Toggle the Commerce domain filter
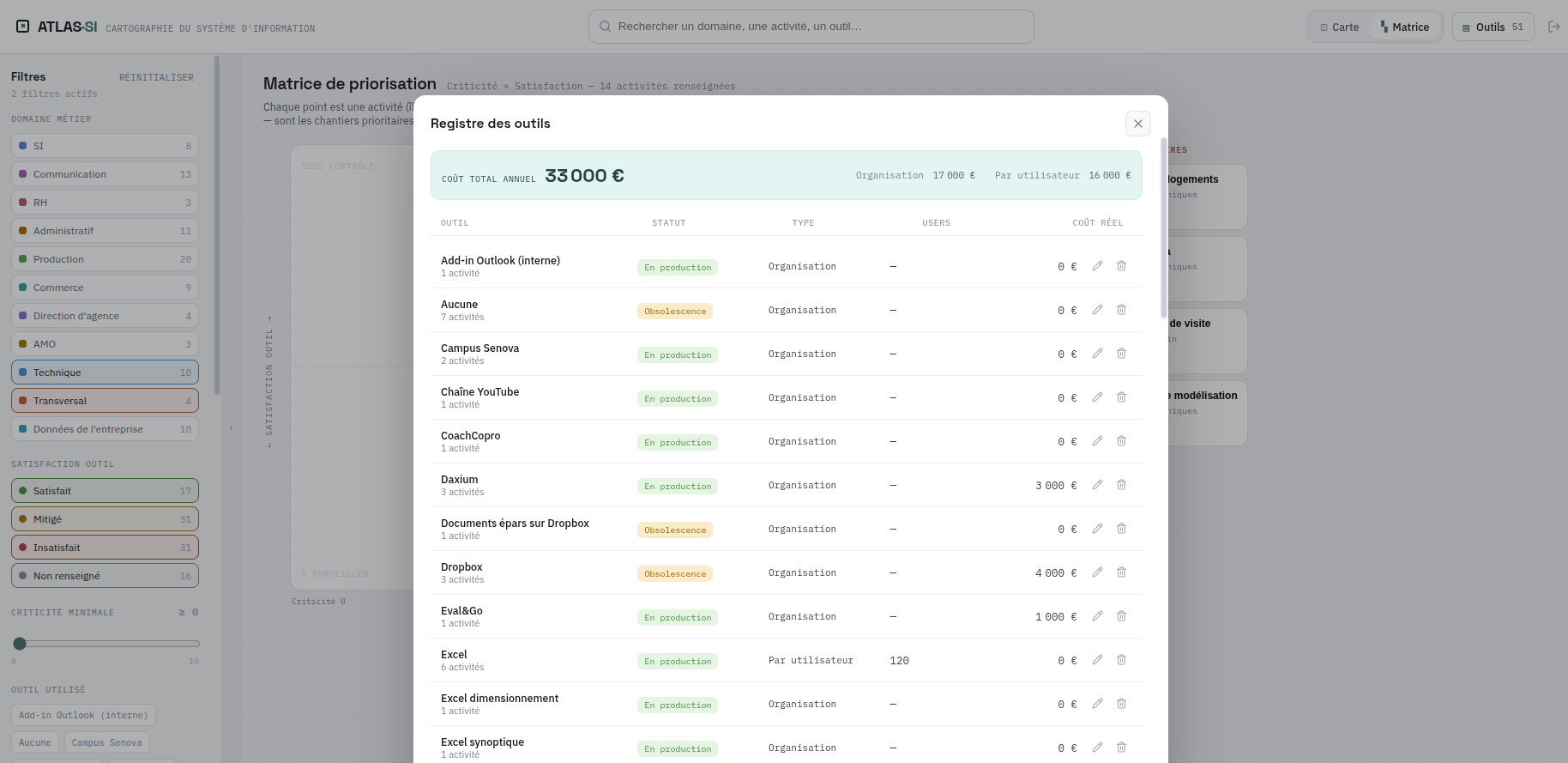Viewport: 1568px width, 763px height. [105, 288]
